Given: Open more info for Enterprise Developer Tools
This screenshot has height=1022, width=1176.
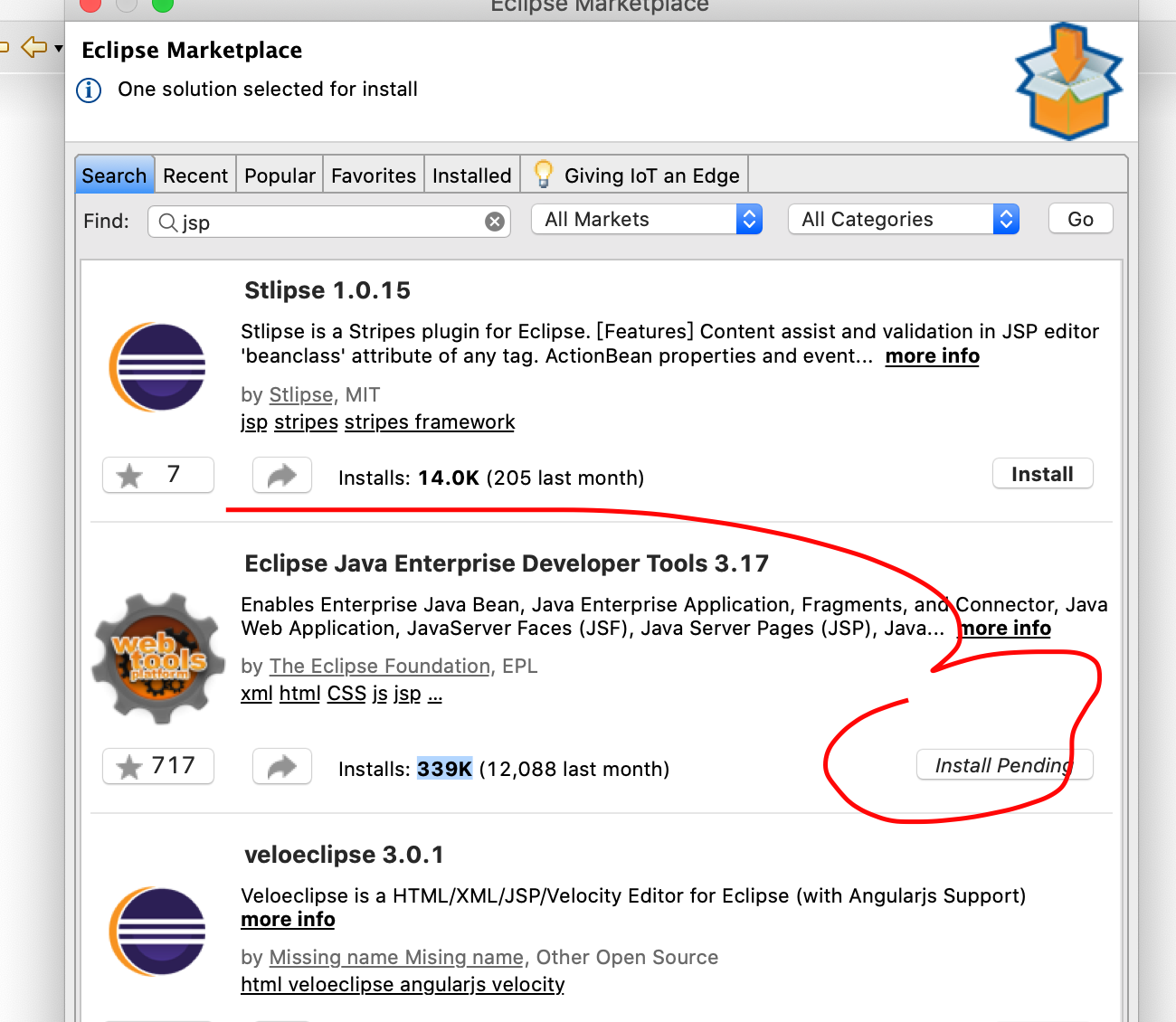Looking at the screenshot, I should pyautogui.click(x=1005, y=629).
